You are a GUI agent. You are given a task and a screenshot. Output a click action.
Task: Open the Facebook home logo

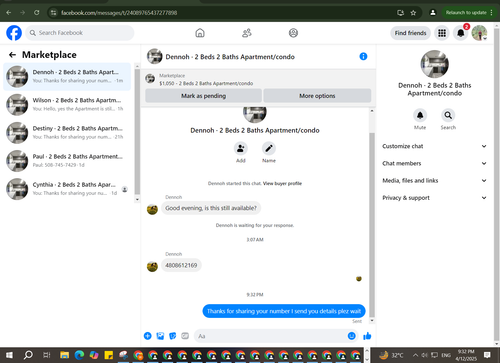pyautogui.click(x=14, y=33)
